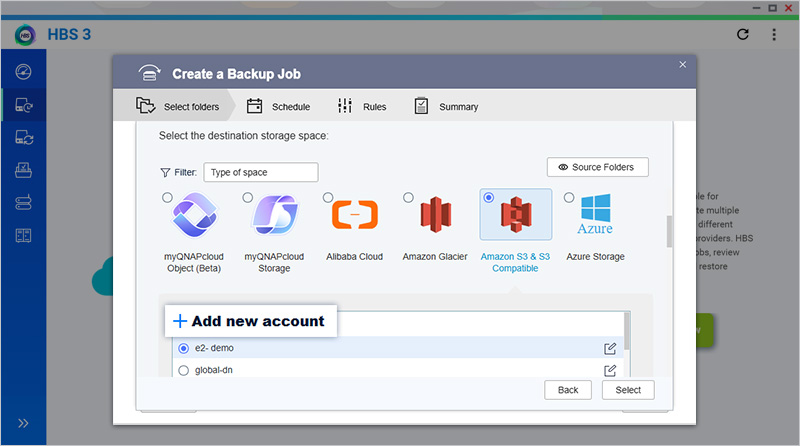Select the e2- demo account radio button

pos(184,349)
